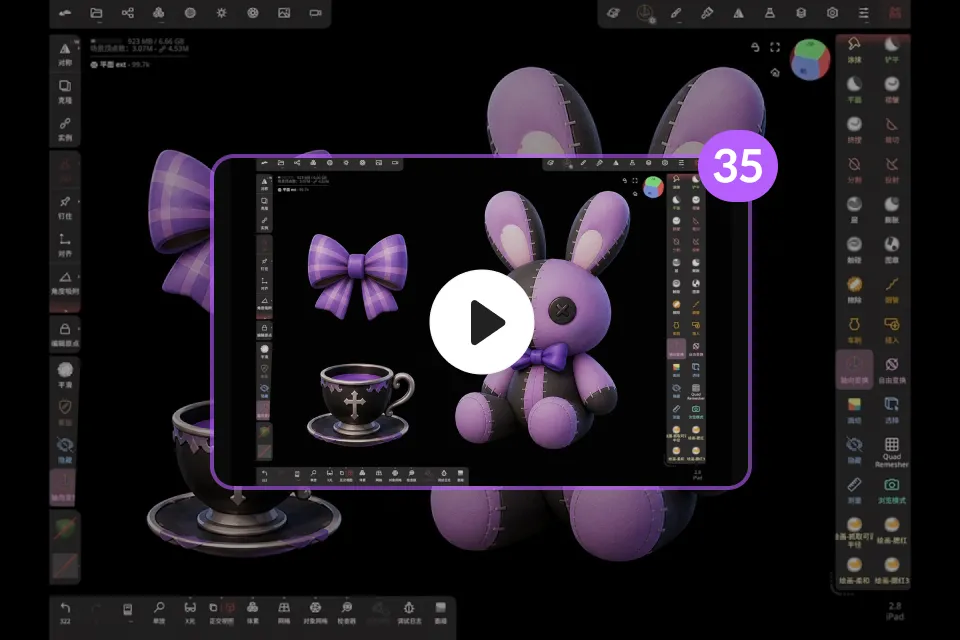Open the Camera menu in top toolbar
The image size is (960, 640).
click(x=315, y=13)
